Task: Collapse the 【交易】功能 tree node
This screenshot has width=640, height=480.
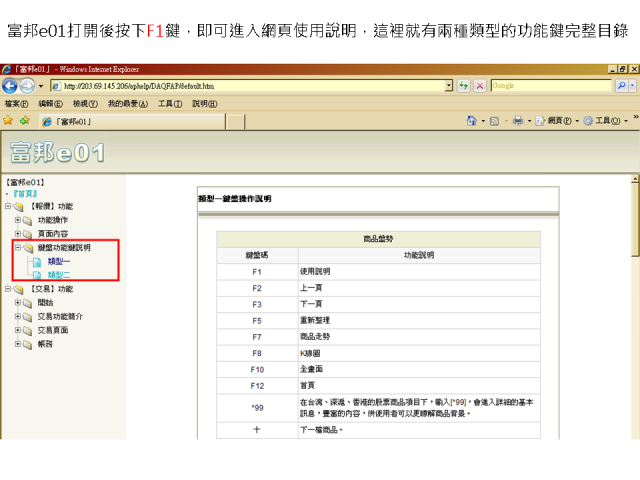Action: [8, 289]
